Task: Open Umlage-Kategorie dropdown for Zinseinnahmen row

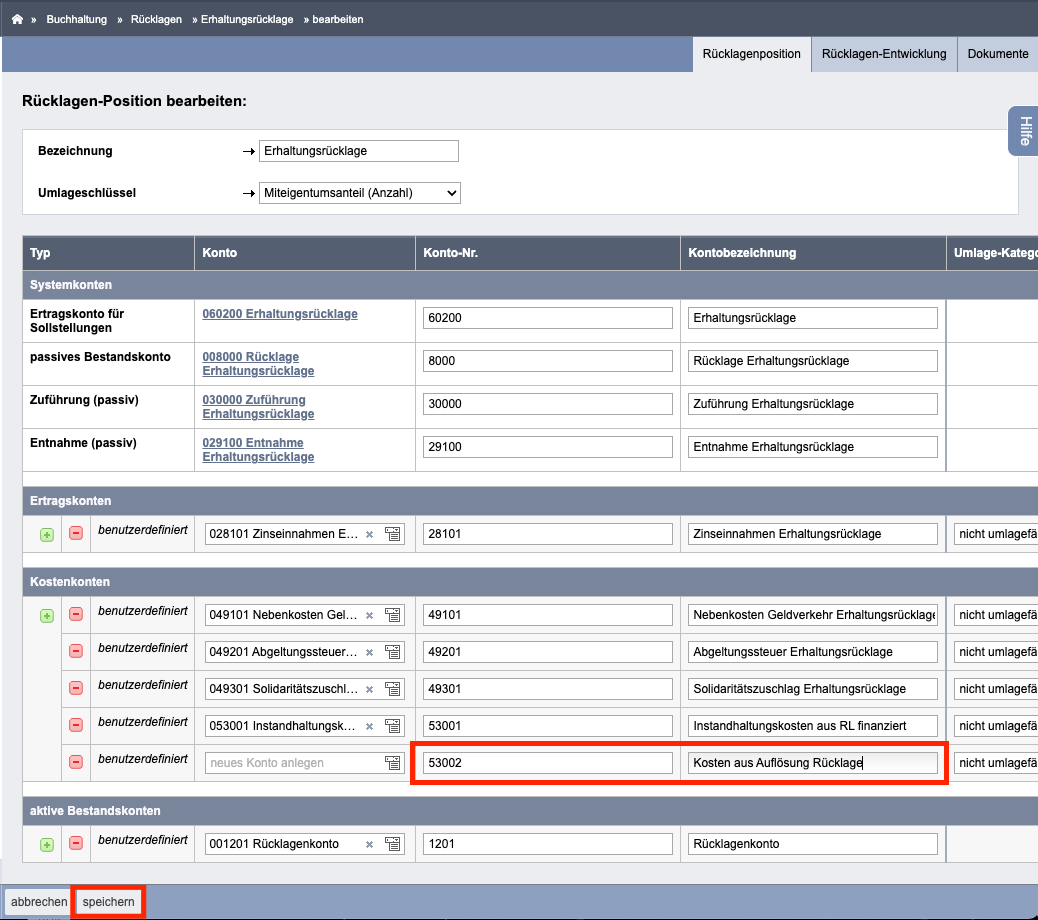Action: point(996,534)
